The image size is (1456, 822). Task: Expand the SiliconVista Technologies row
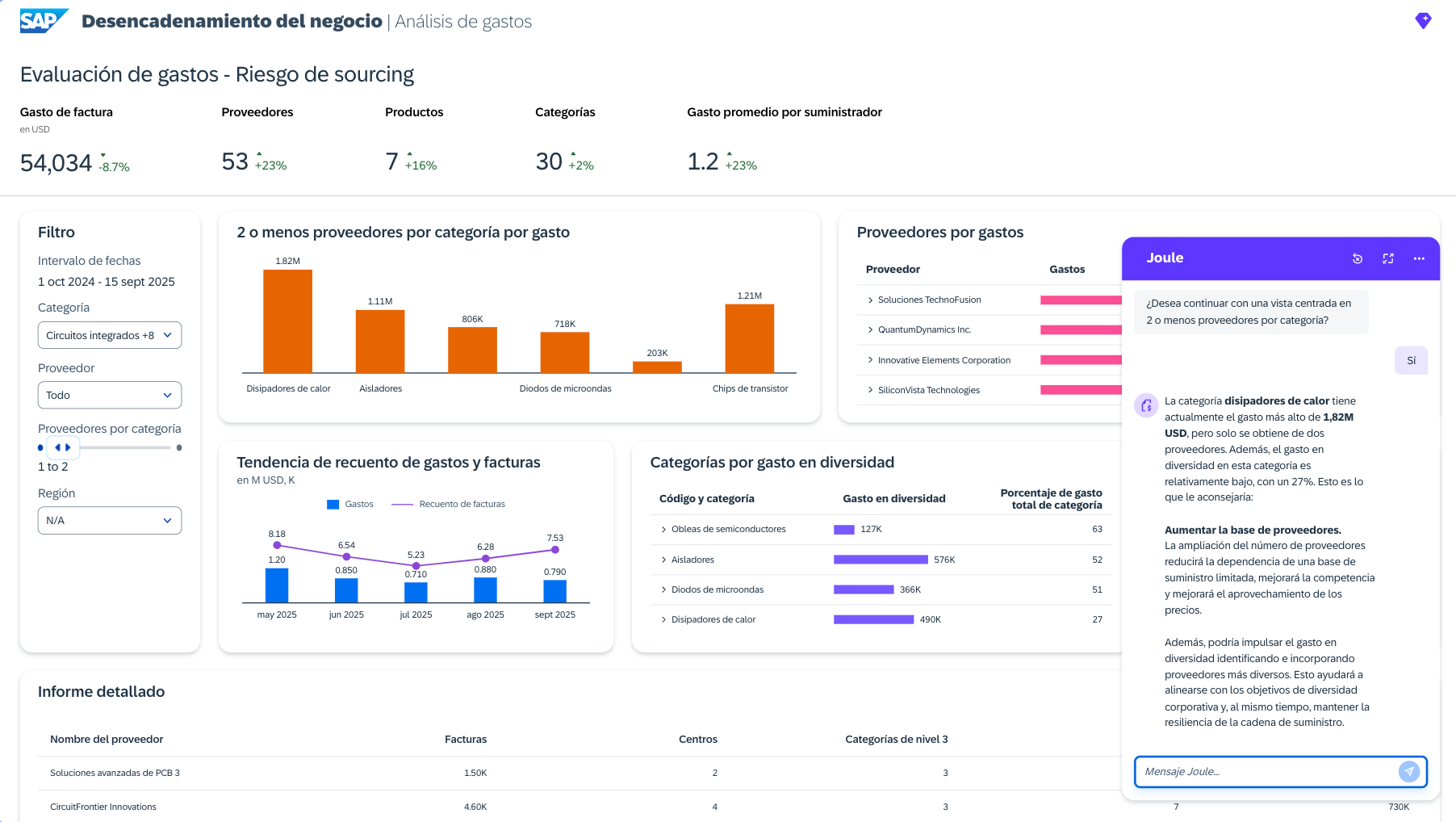pyautogui.click(x=870, y=390)
